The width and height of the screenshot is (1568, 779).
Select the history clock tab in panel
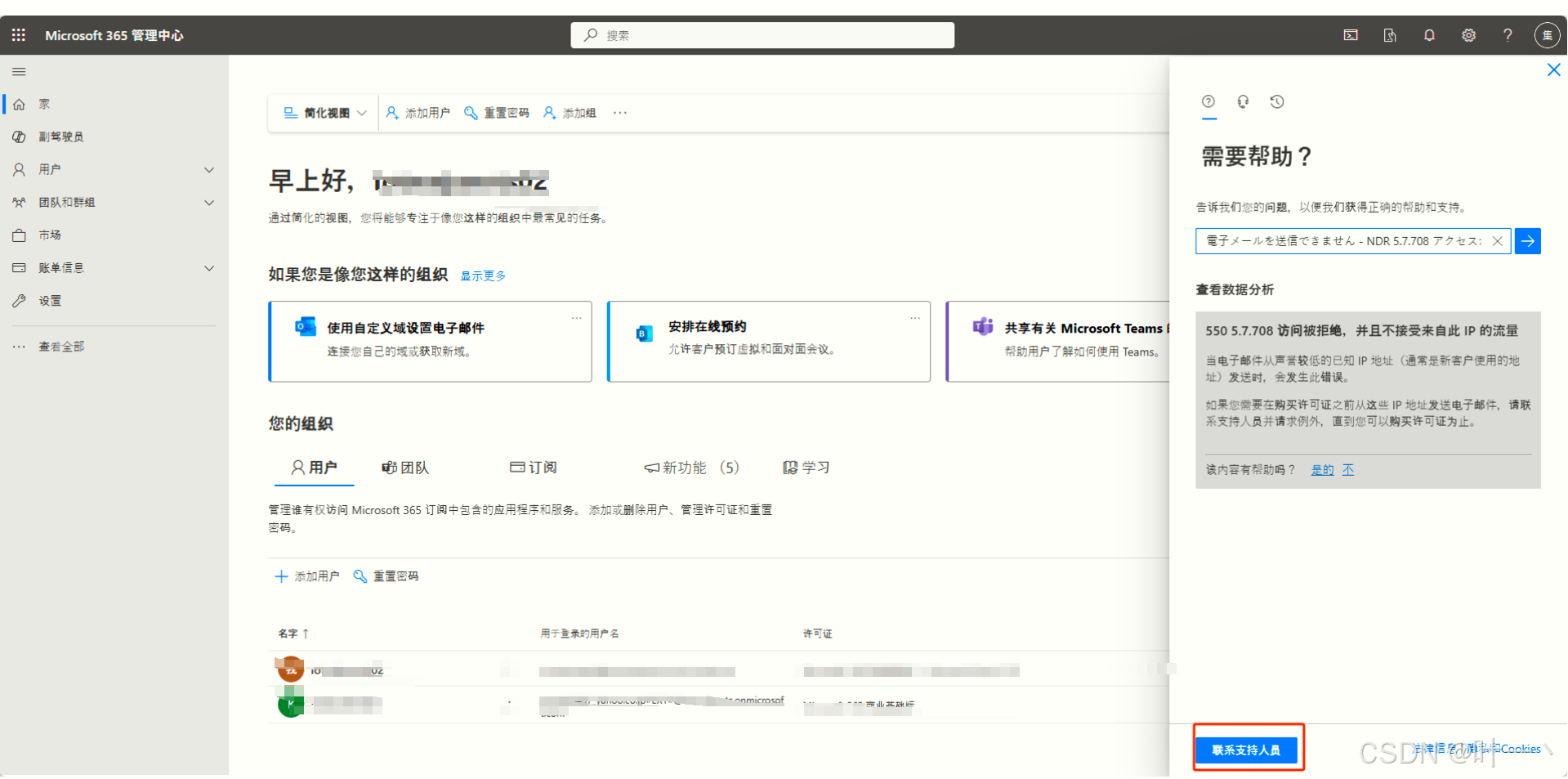click(x=1277, y=101)
